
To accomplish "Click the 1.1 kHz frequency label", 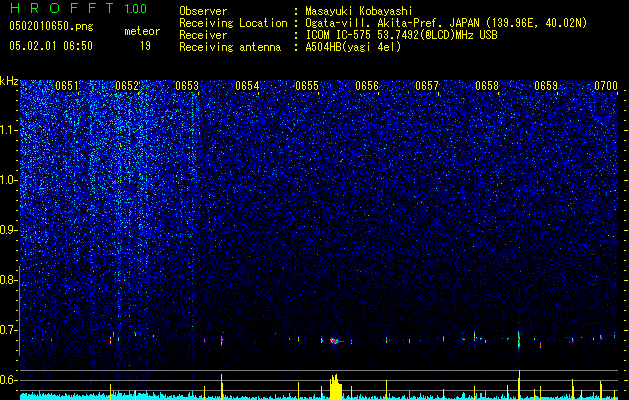I will (9, 130).
